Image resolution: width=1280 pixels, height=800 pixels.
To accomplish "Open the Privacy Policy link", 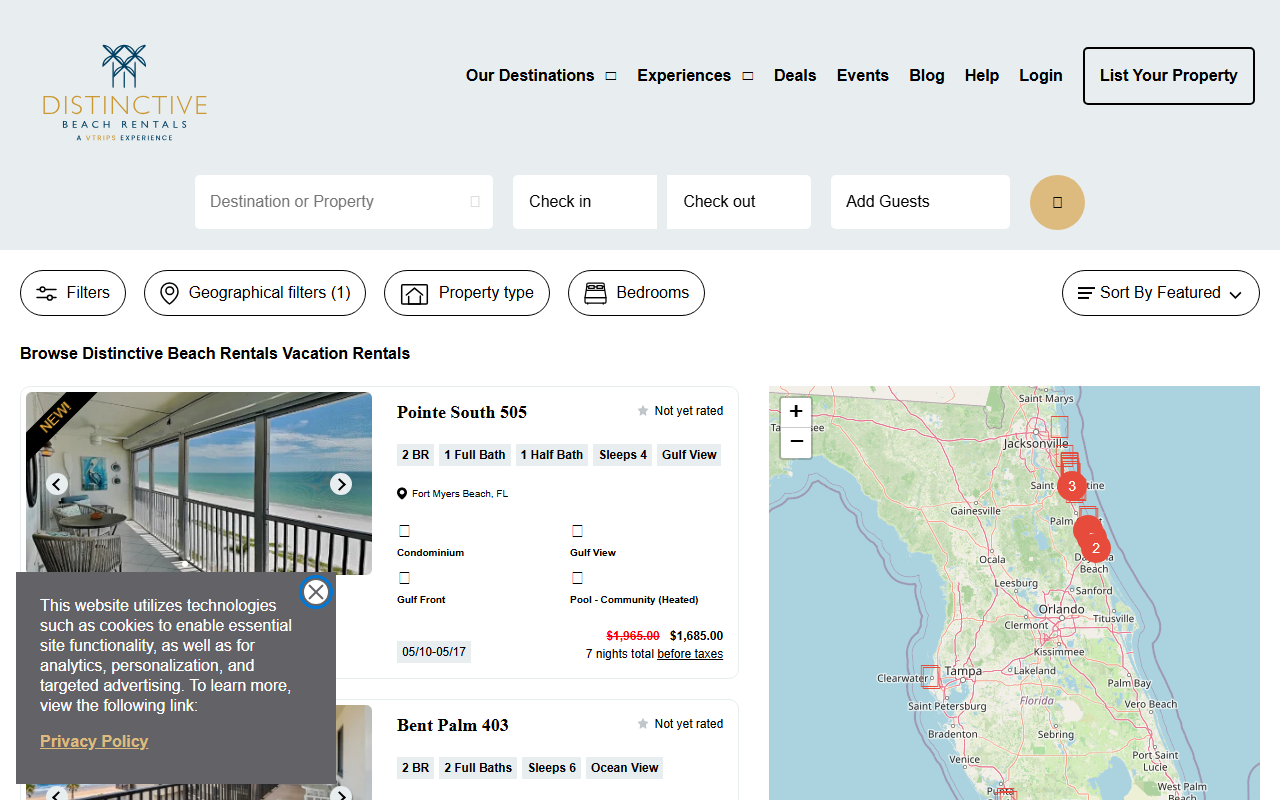I will (x=94, y=741).
